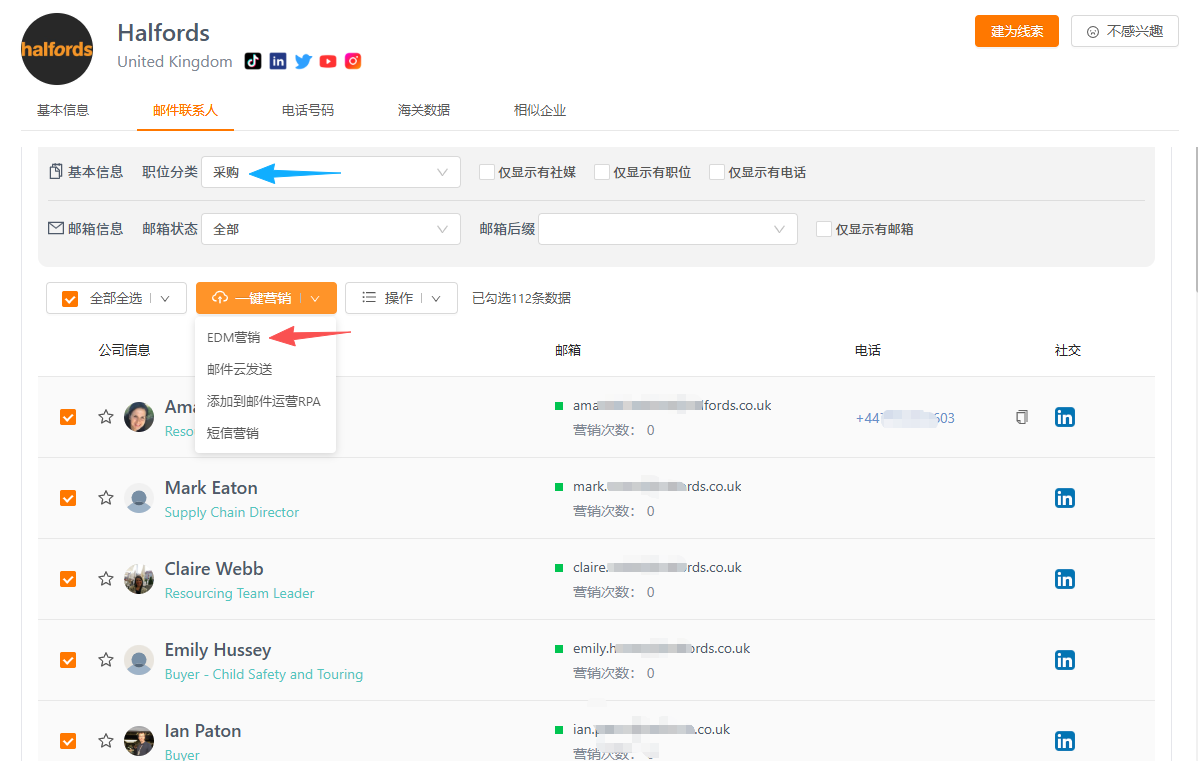Switch to 基本信息 tab

click(63, 110)
